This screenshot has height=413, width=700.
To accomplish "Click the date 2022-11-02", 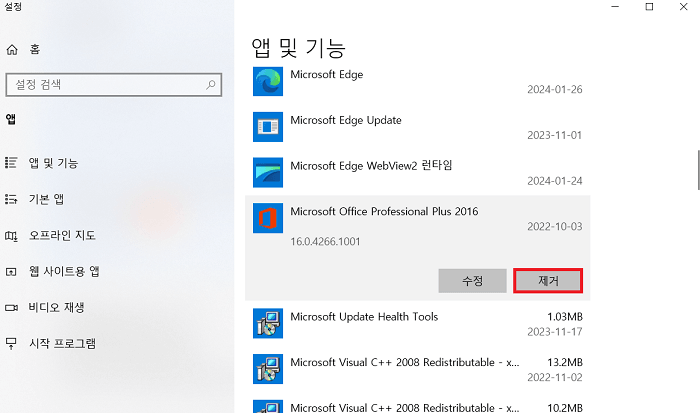I will [555, 377].
